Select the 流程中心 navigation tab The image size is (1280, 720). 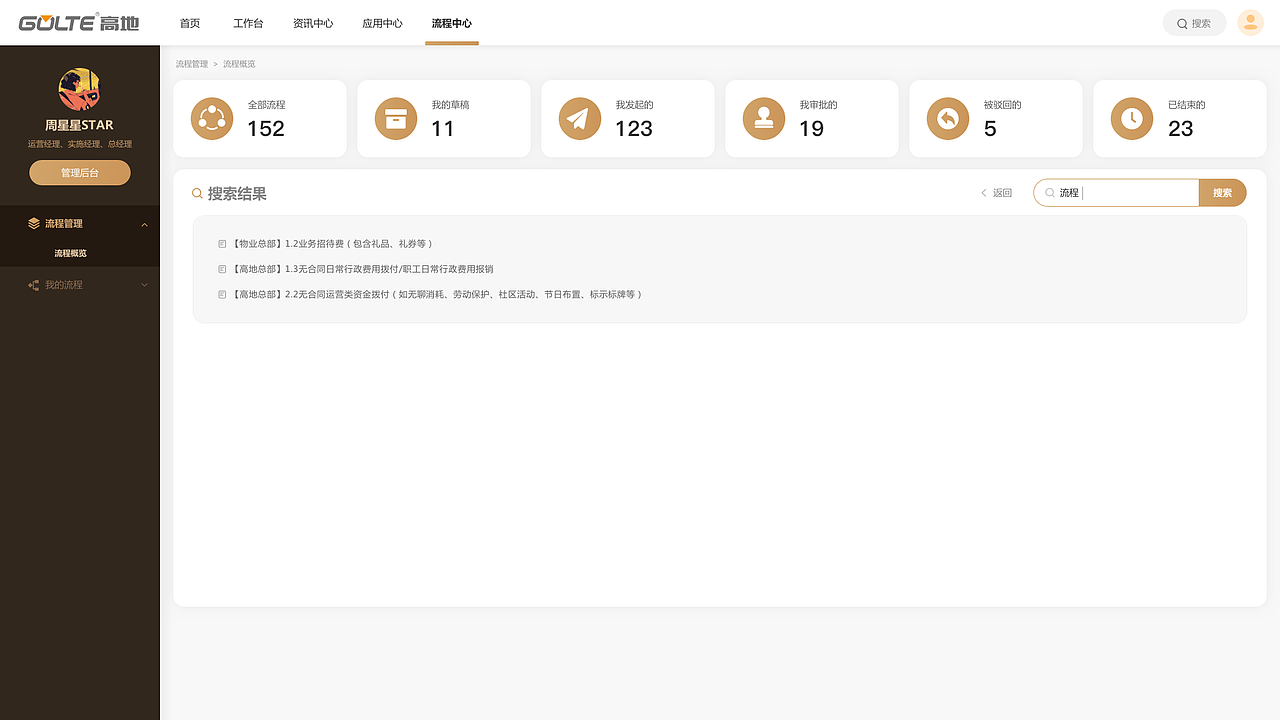[452, 23]
